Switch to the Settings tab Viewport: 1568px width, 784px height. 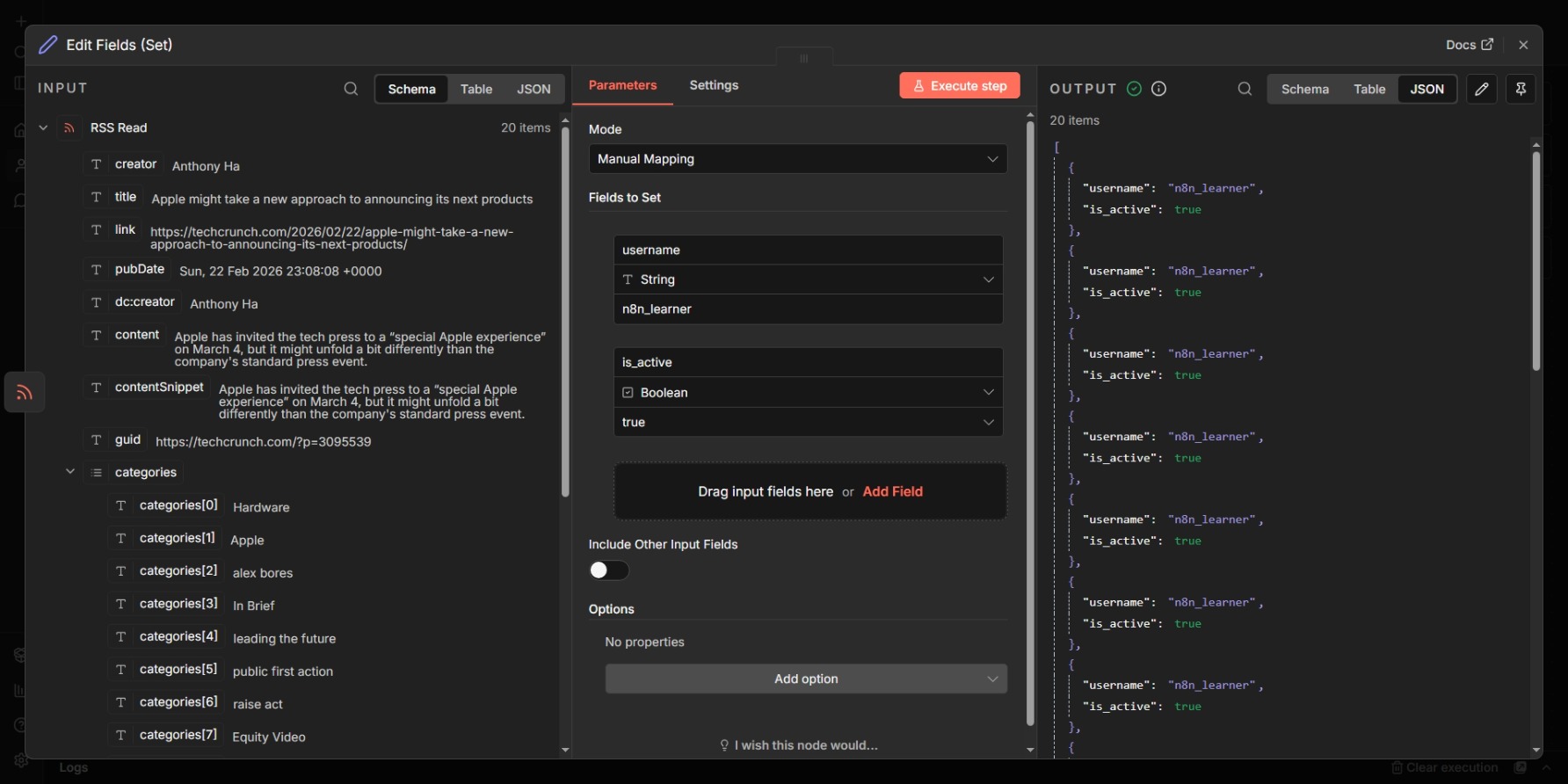(x=714, y=85)
